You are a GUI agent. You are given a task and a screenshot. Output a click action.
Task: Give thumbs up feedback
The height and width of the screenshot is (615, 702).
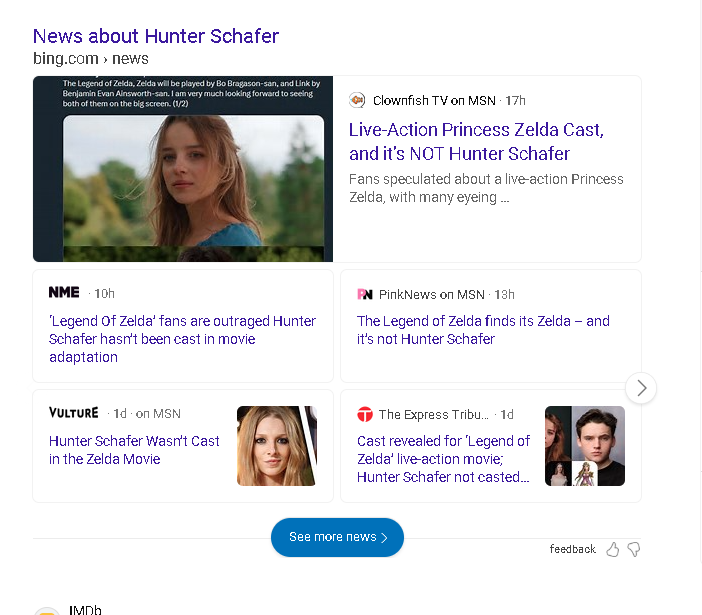click(612, 549)
